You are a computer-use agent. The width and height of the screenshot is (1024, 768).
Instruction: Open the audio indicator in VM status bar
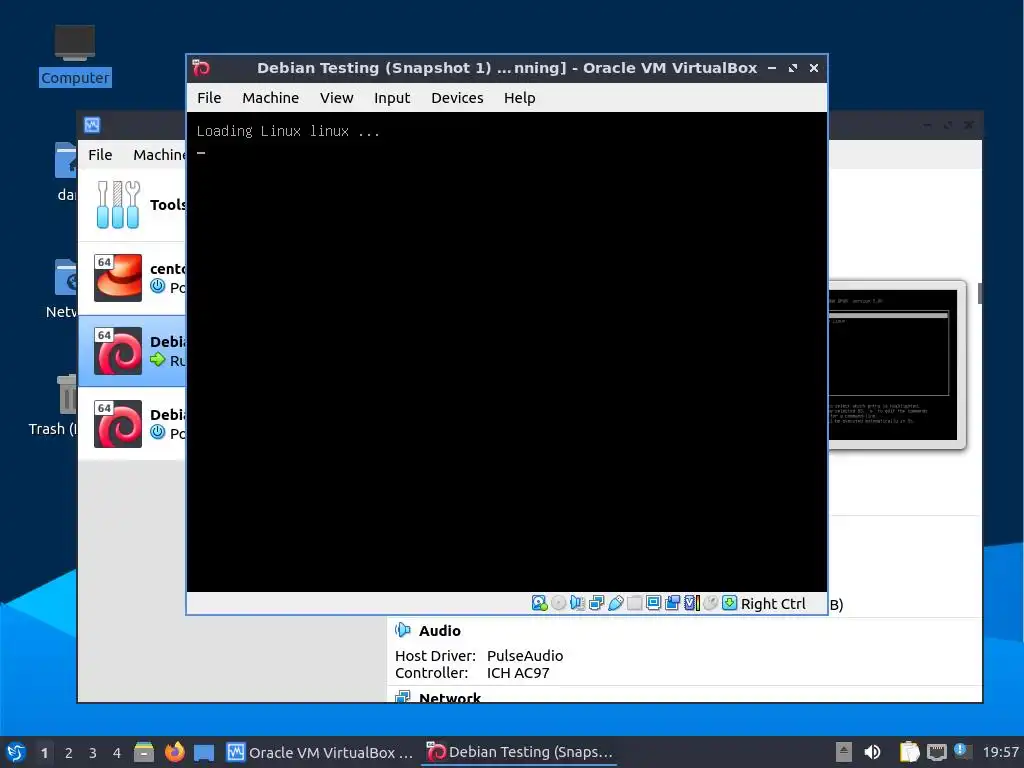(577, 603)
